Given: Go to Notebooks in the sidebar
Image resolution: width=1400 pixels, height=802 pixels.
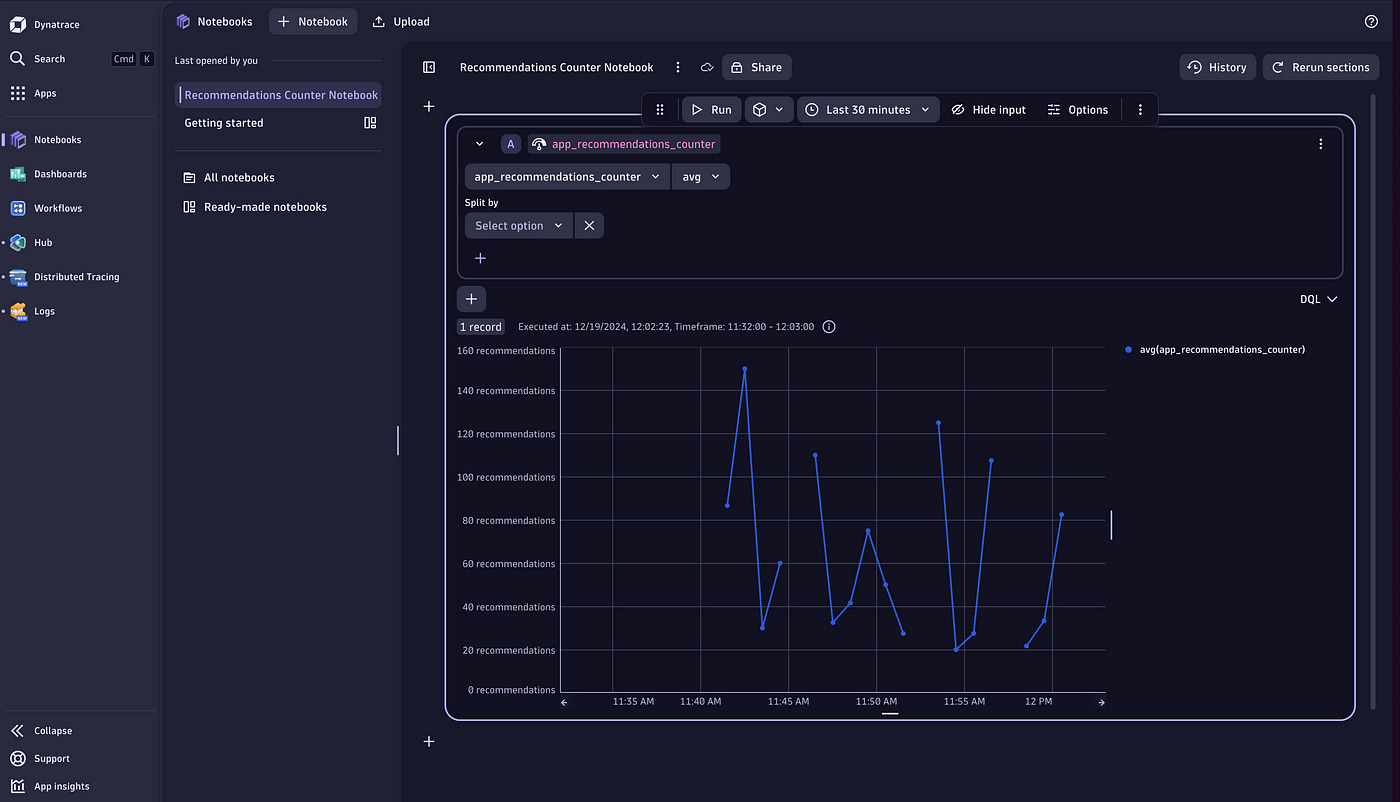Looking at the screenshot, I should (57, 140).
